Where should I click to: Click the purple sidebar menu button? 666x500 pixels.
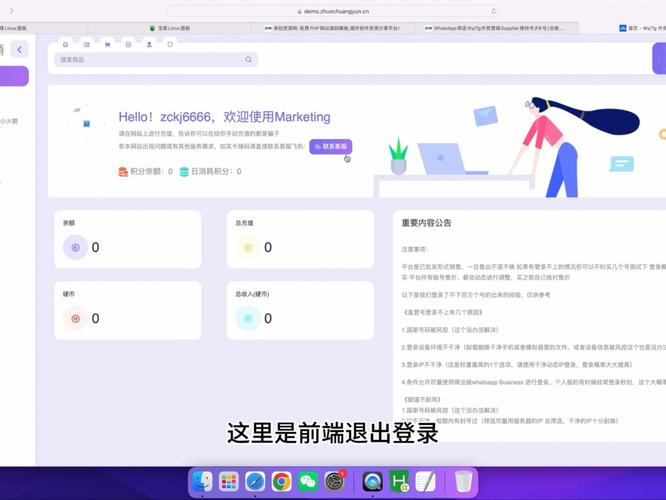(x=14, y=76)
